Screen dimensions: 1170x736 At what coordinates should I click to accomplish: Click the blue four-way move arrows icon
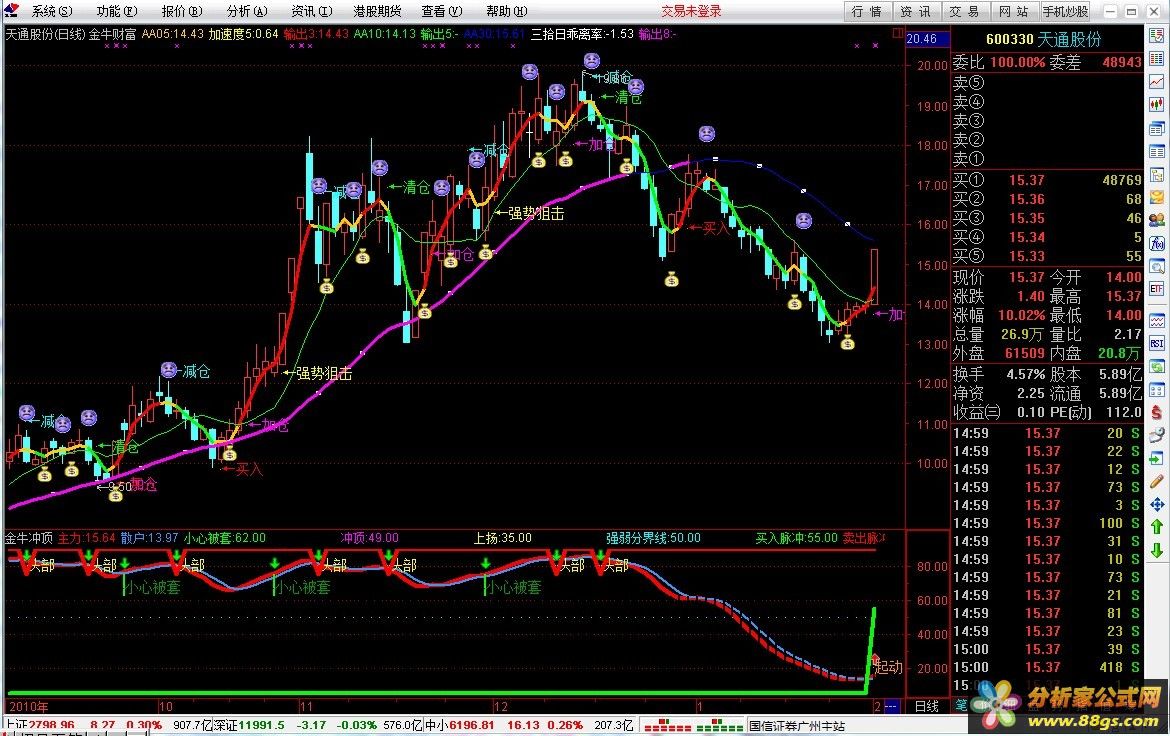coord(1157,505)
